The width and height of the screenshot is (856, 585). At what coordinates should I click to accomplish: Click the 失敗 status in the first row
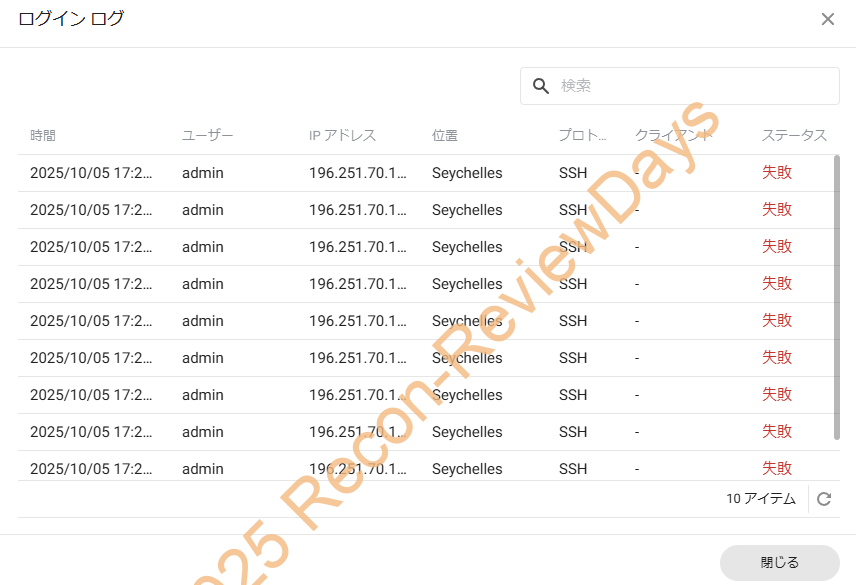point(777,172)
